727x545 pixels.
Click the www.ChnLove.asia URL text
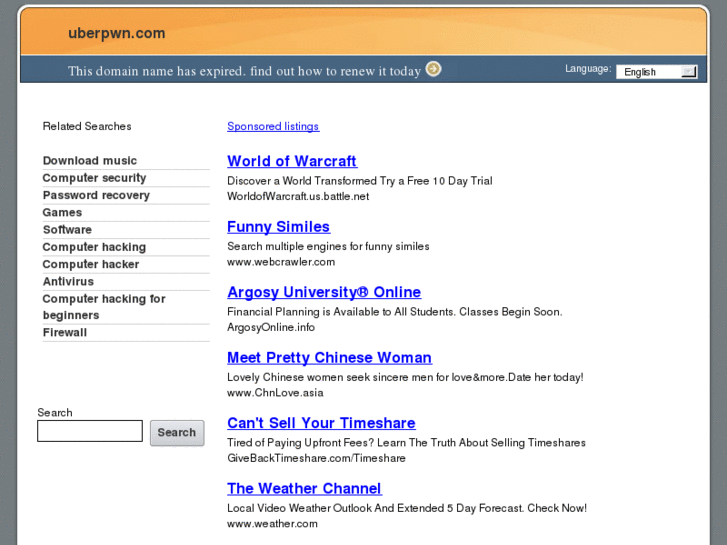[275, 392]
